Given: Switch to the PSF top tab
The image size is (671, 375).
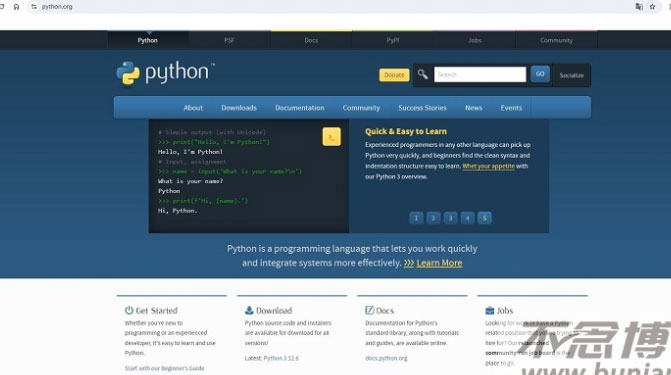Looking at the screenshot, I should [x=229, y=40].
